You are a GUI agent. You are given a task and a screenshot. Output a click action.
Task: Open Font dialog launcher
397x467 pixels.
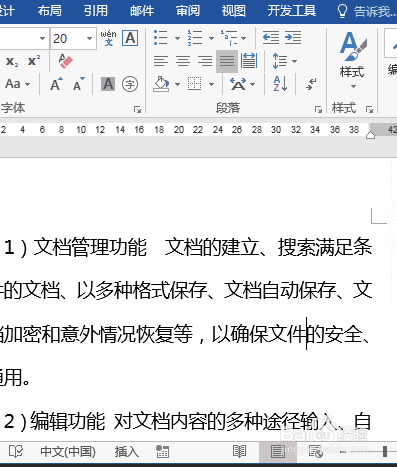[x=137, y=109]
